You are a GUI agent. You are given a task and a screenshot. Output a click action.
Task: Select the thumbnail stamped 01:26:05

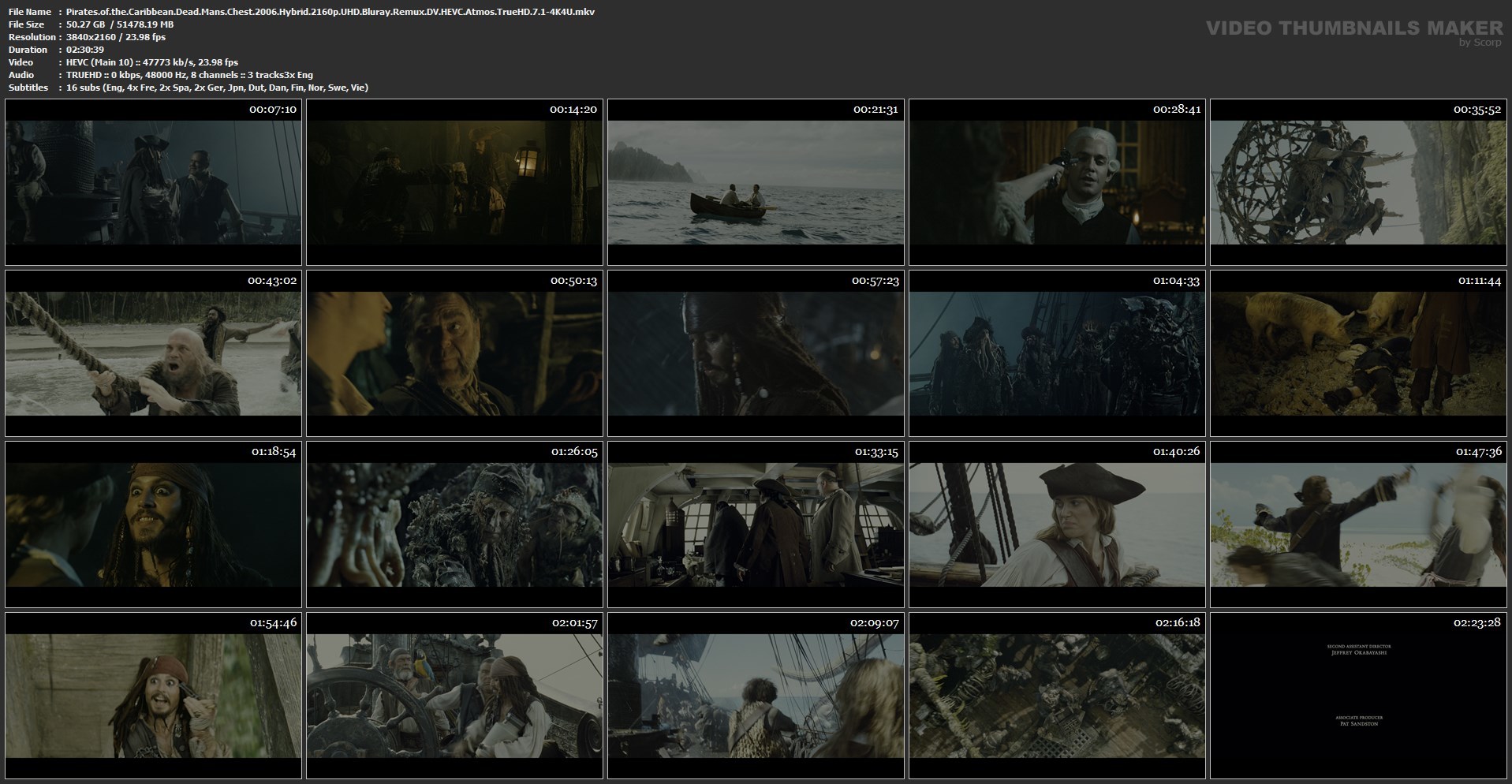click(x=454, y=525)
